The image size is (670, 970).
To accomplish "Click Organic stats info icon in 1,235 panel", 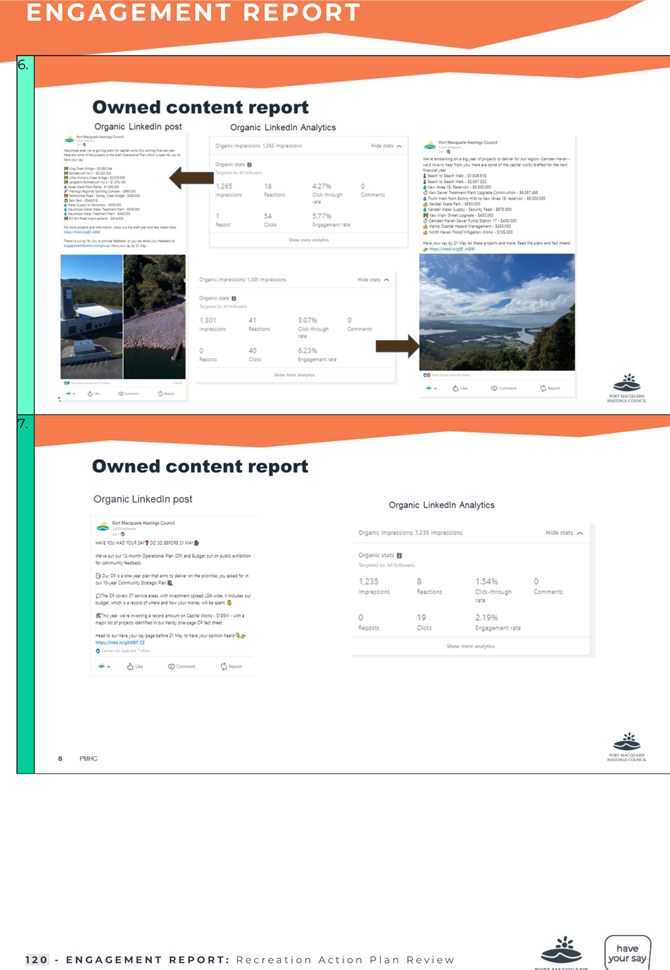I will point(399,556).
